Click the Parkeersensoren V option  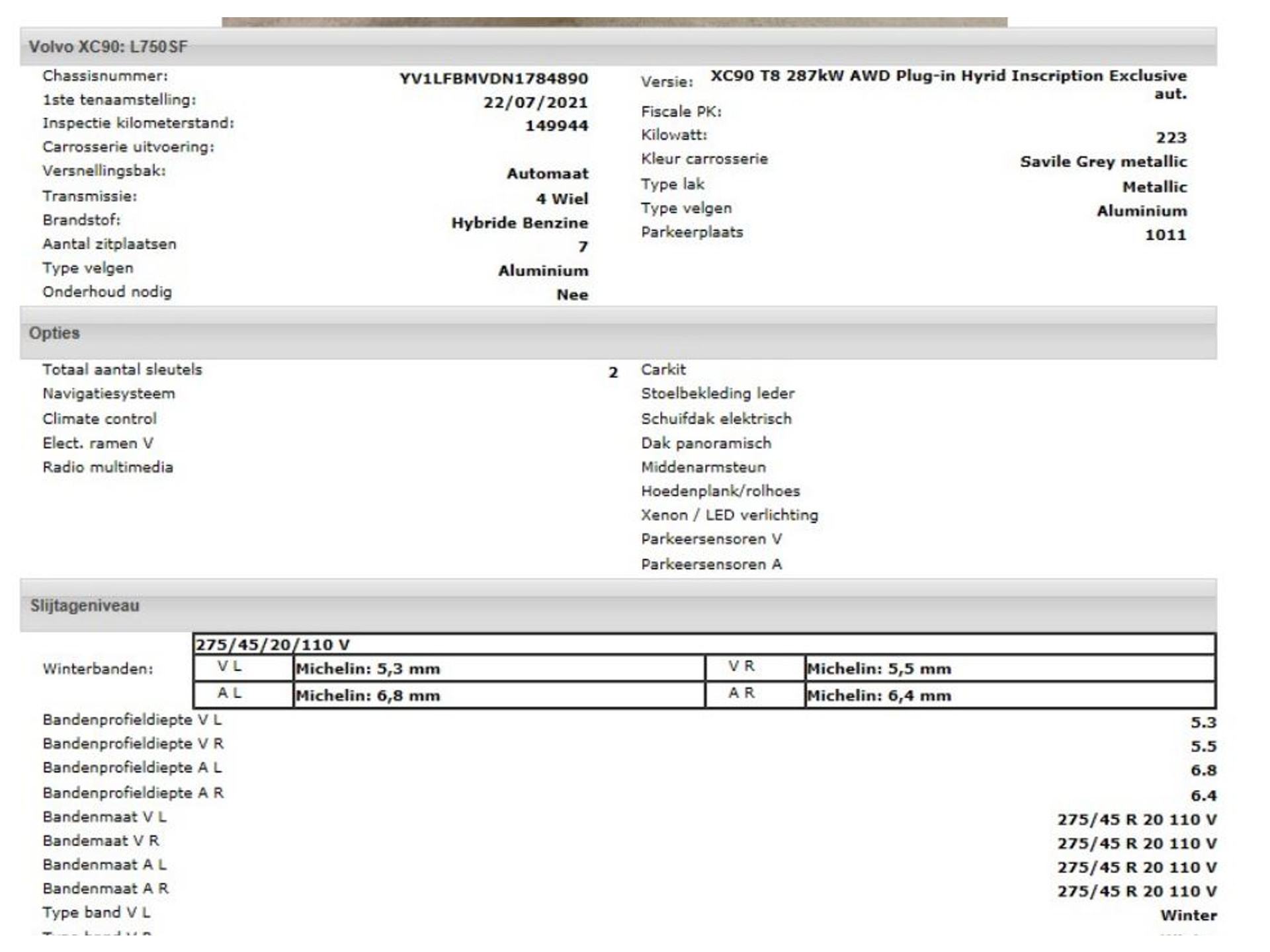711,539
